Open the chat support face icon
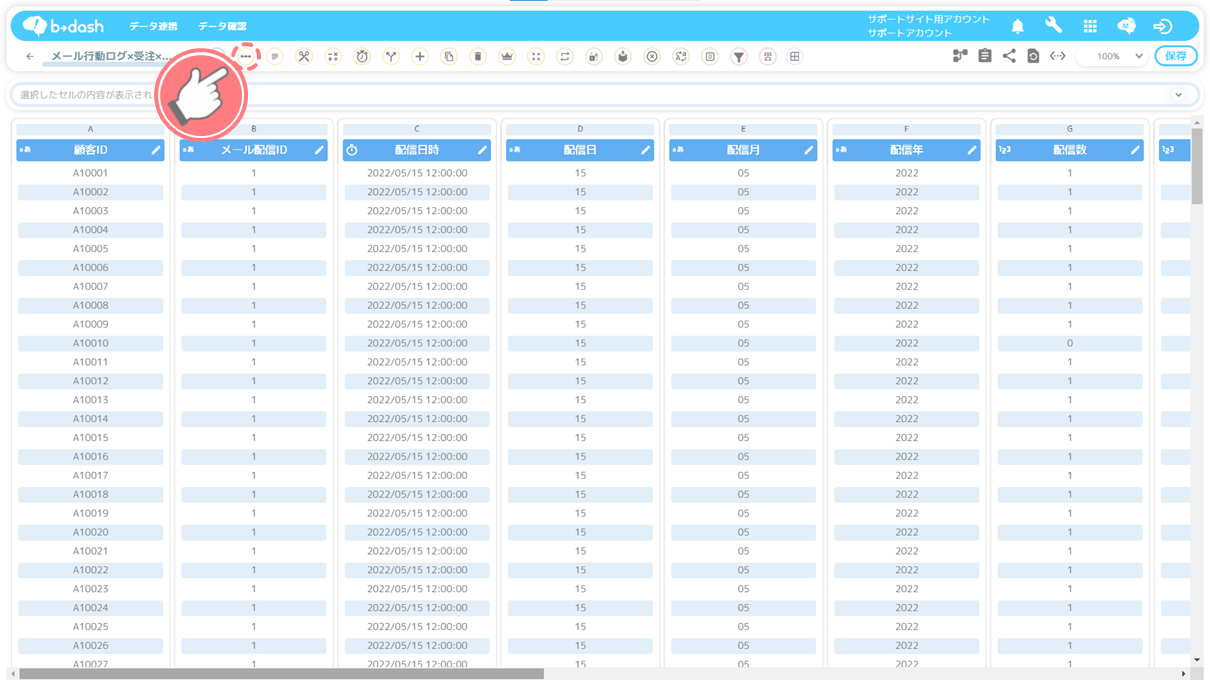The height and width of the screenshot is (680, 1210). pos(1126,26)
